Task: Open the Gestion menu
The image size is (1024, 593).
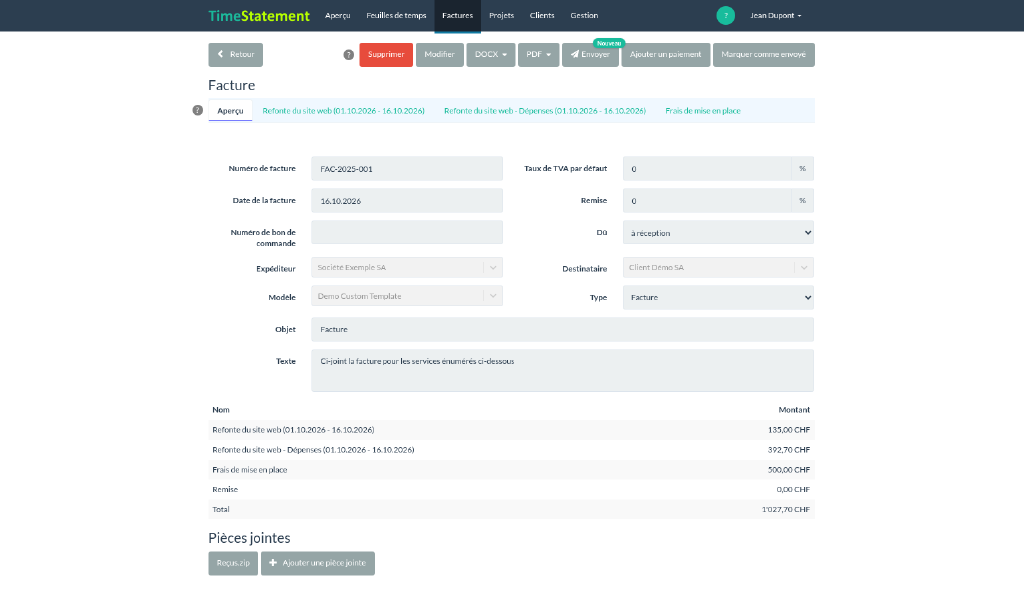Action: 584,16
